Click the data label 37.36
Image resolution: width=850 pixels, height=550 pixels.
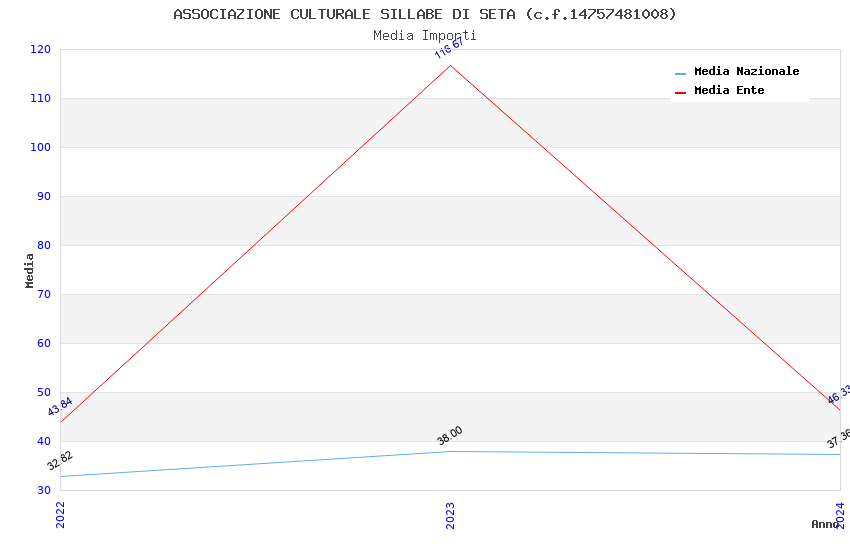pos(839,438)
